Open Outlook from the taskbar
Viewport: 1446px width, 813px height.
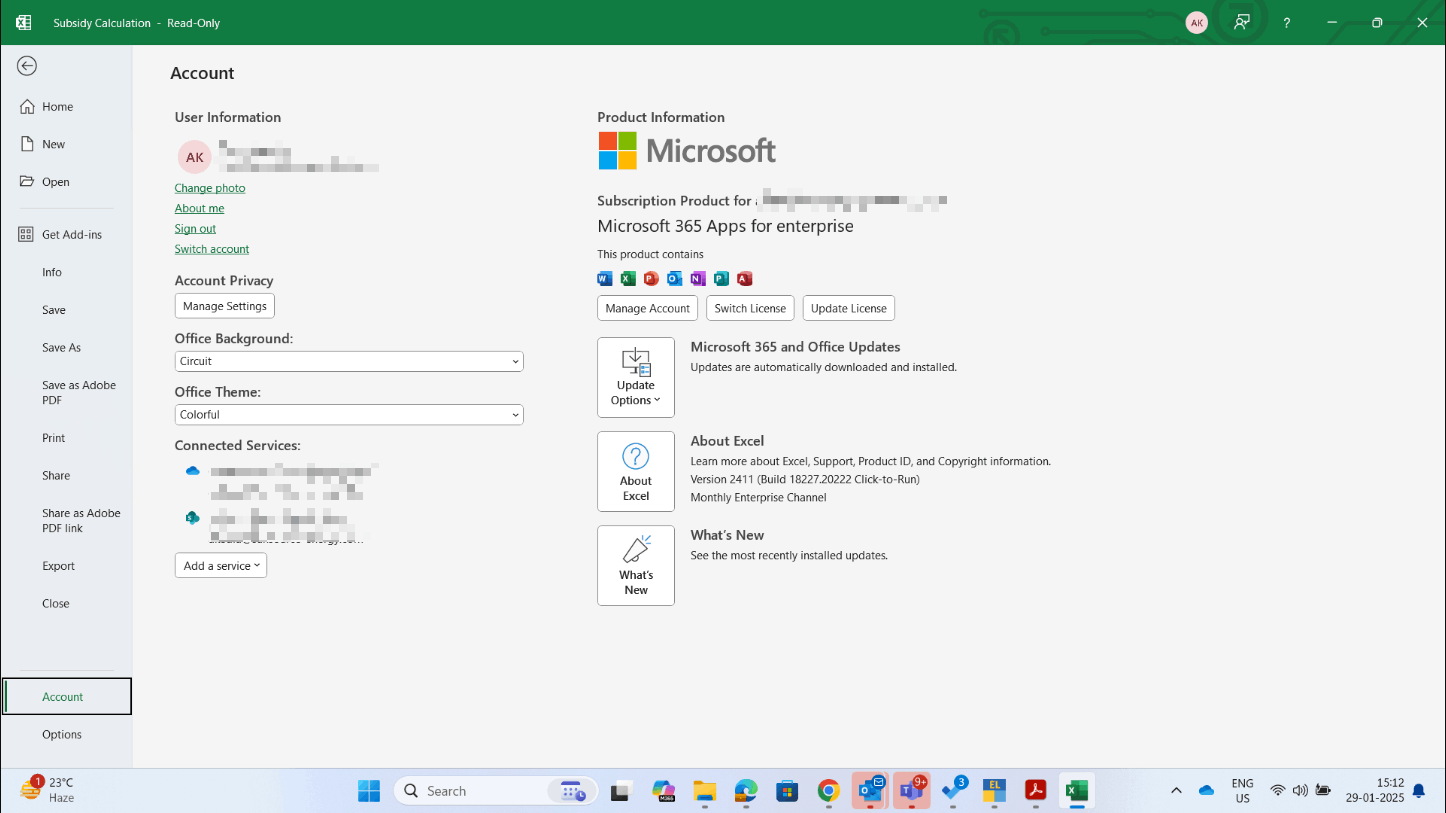870,790
